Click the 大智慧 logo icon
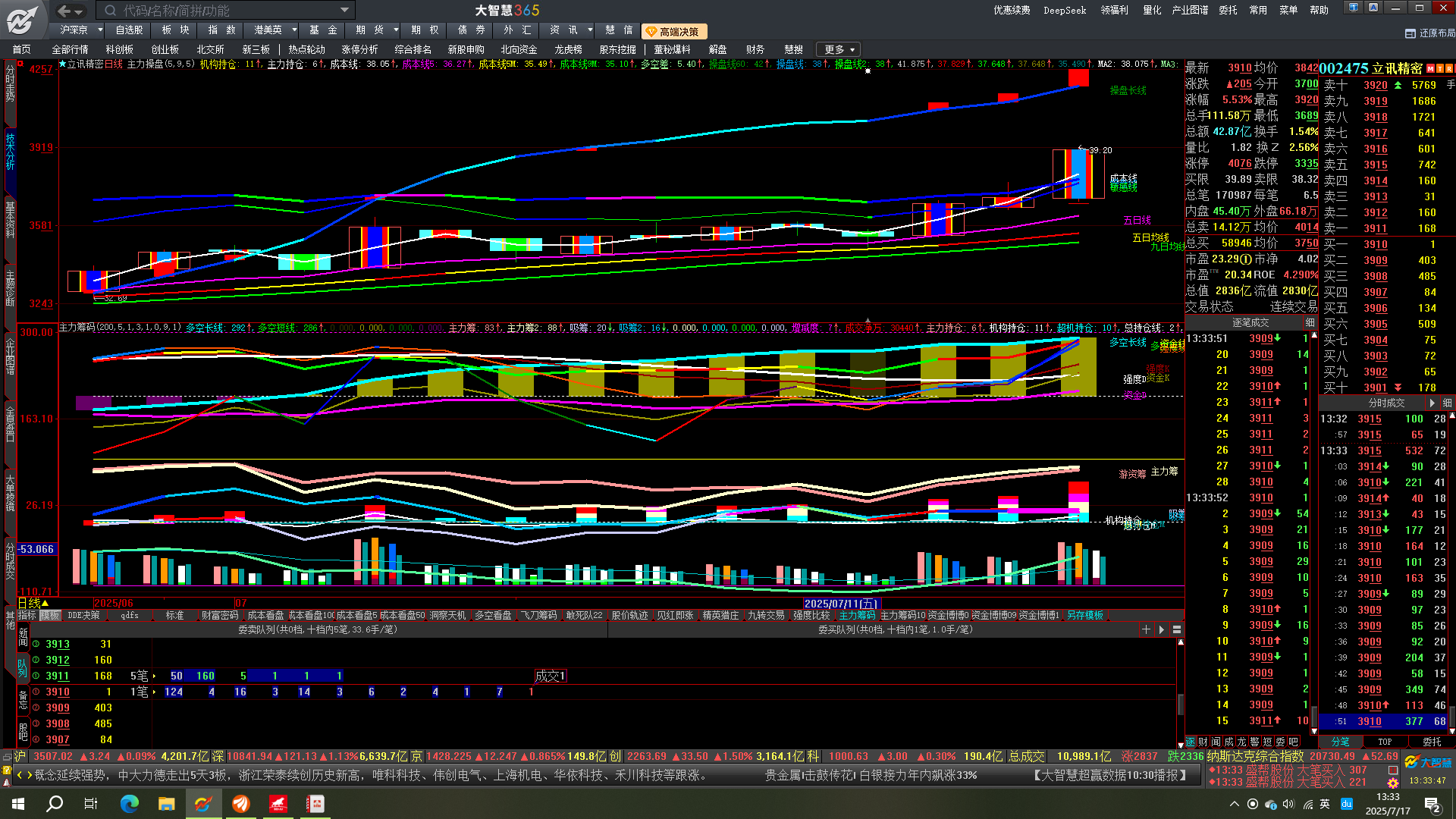Screen dimensions: 1456x819 21,19
